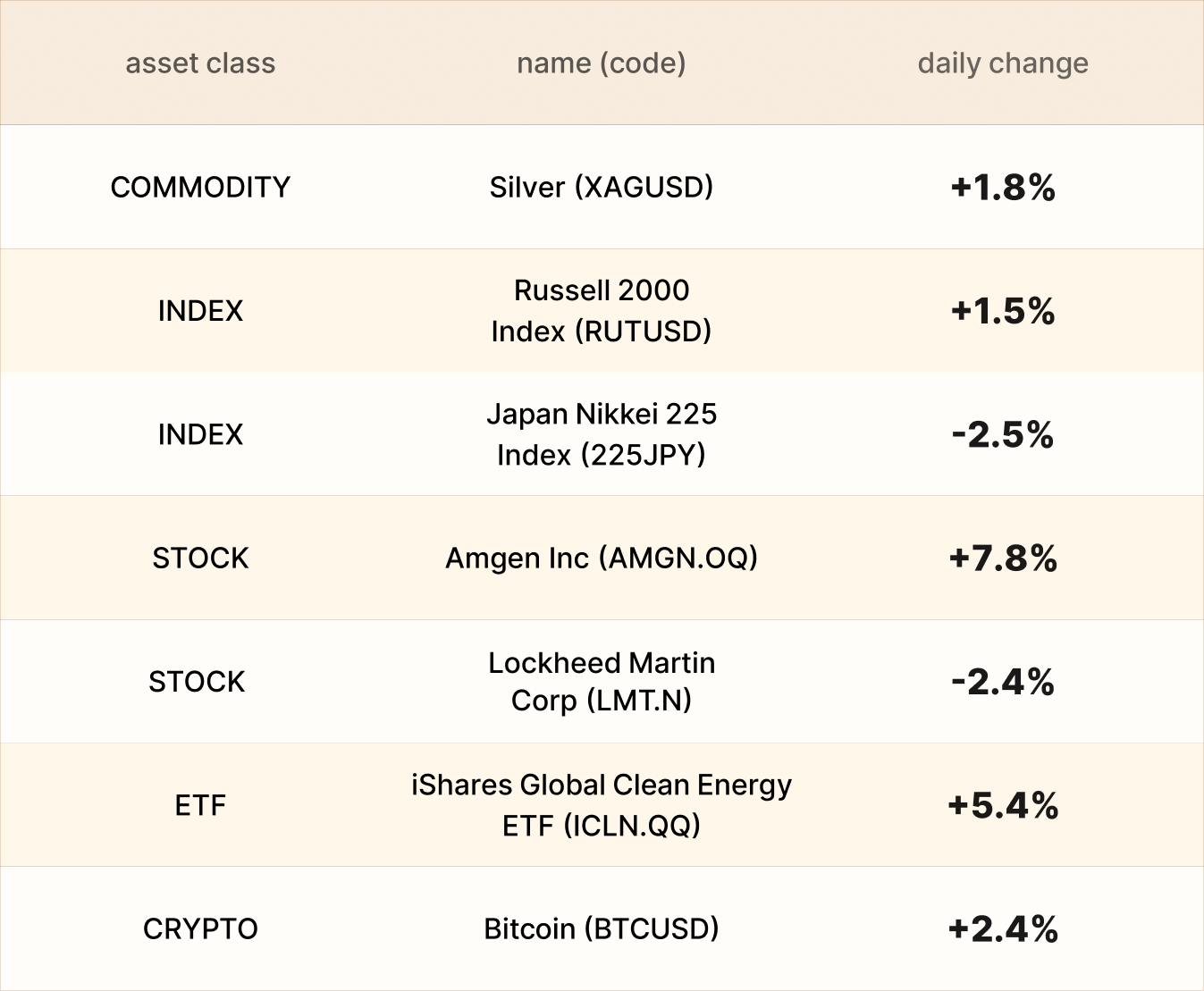Viewport: 1204px width, 991px height.
Task: Click the "asset class" column header
Action: [x=200, y=63]
